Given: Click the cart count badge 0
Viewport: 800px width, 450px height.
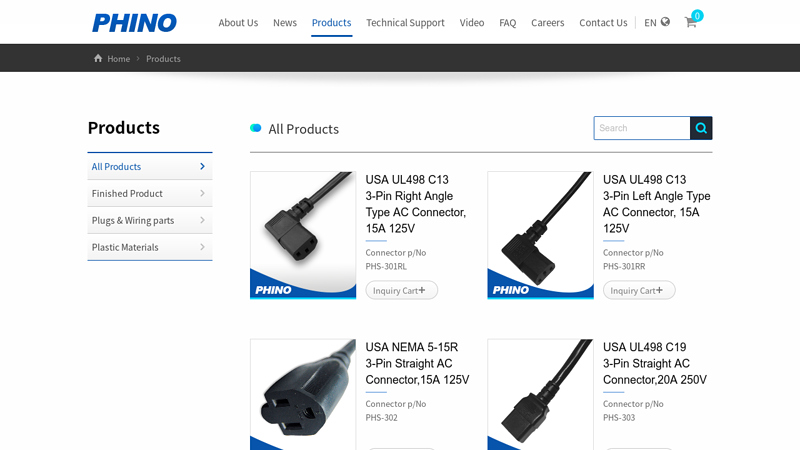Looking at the screenshot, I should tap(697, 16).
